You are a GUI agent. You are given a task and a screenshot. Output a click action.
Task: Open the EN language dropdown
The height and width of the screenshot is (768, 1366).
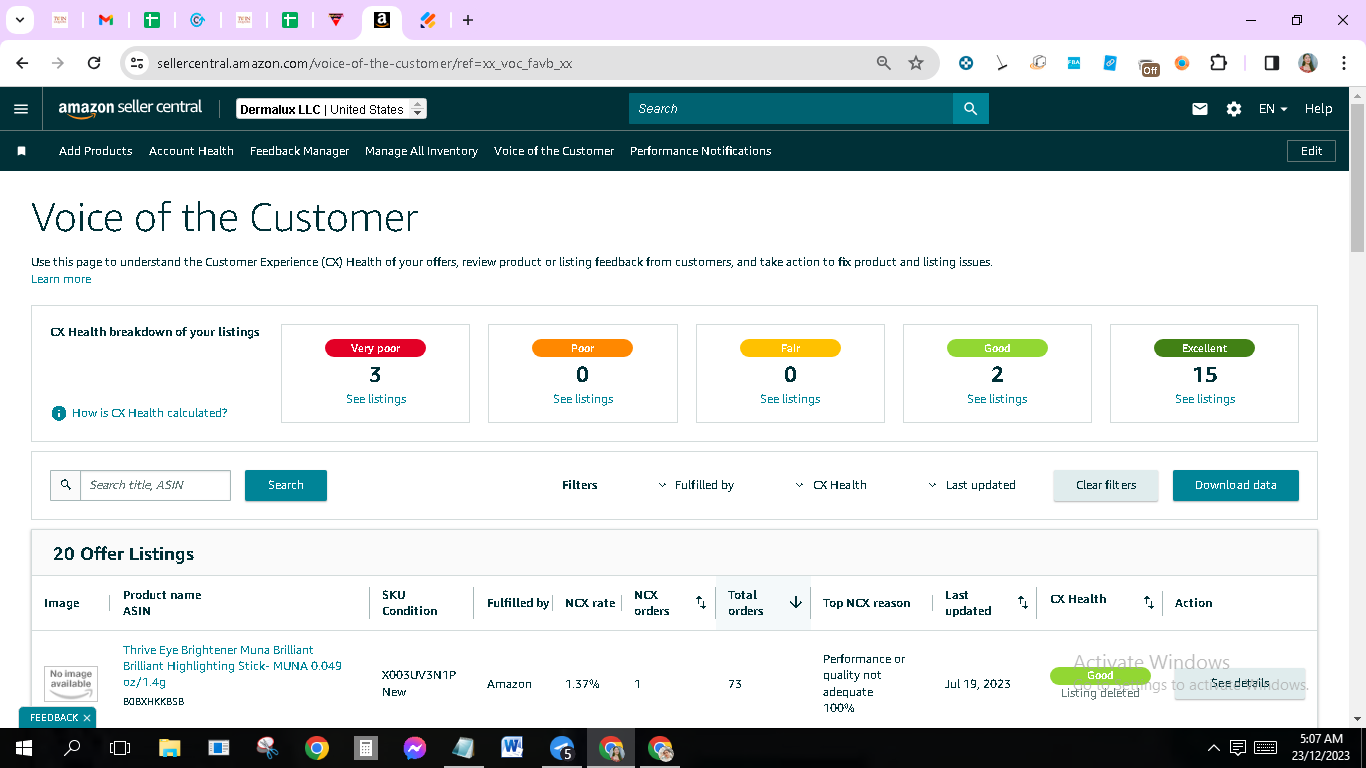(1273, 109)
